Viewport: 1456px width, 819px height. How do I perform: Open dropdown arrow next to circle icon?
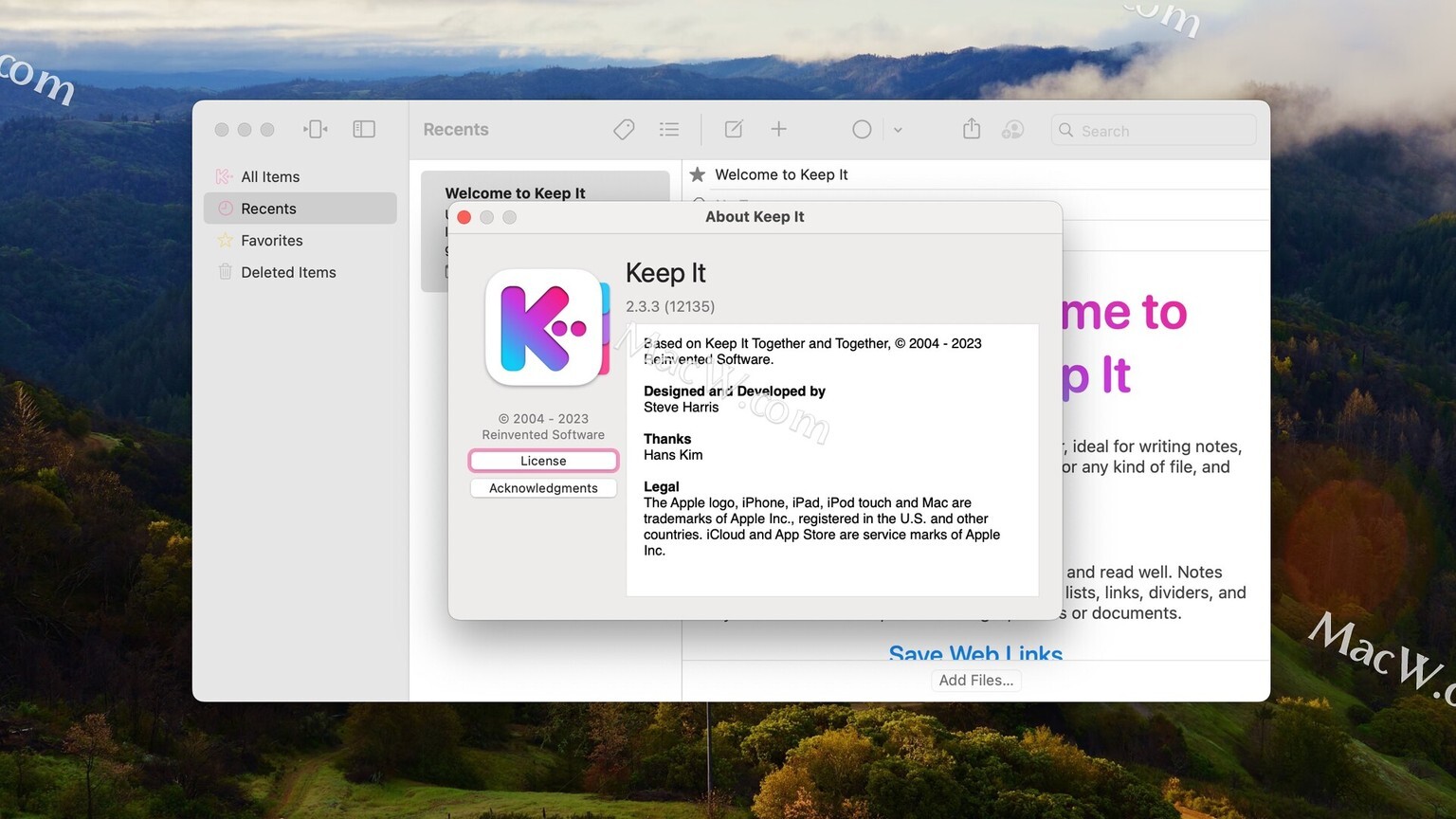898,130
